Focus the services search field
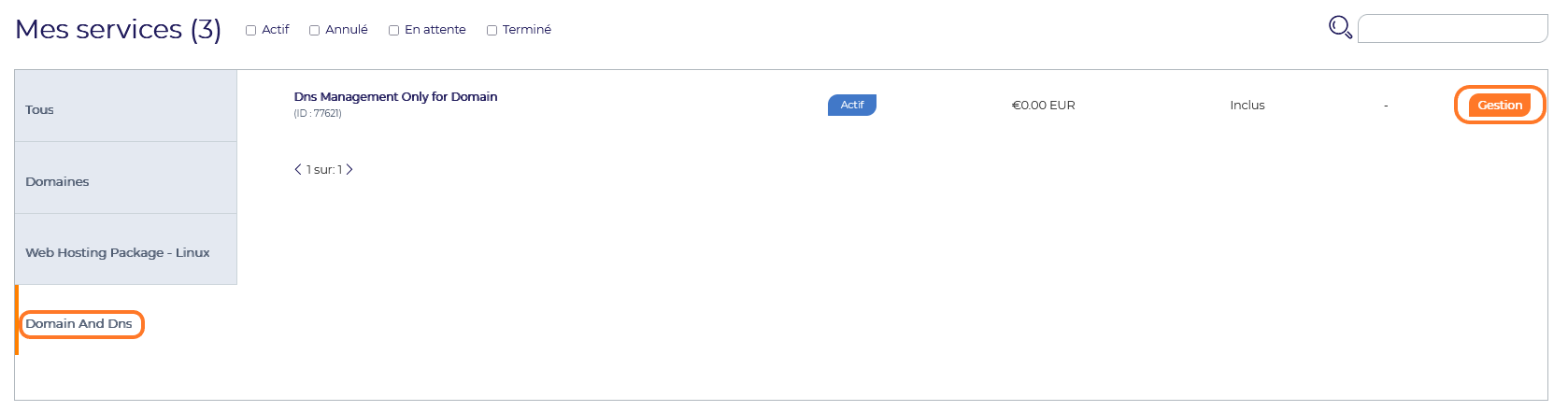The width and height of the screenshot is (1568, 411). pos(1452,28)
